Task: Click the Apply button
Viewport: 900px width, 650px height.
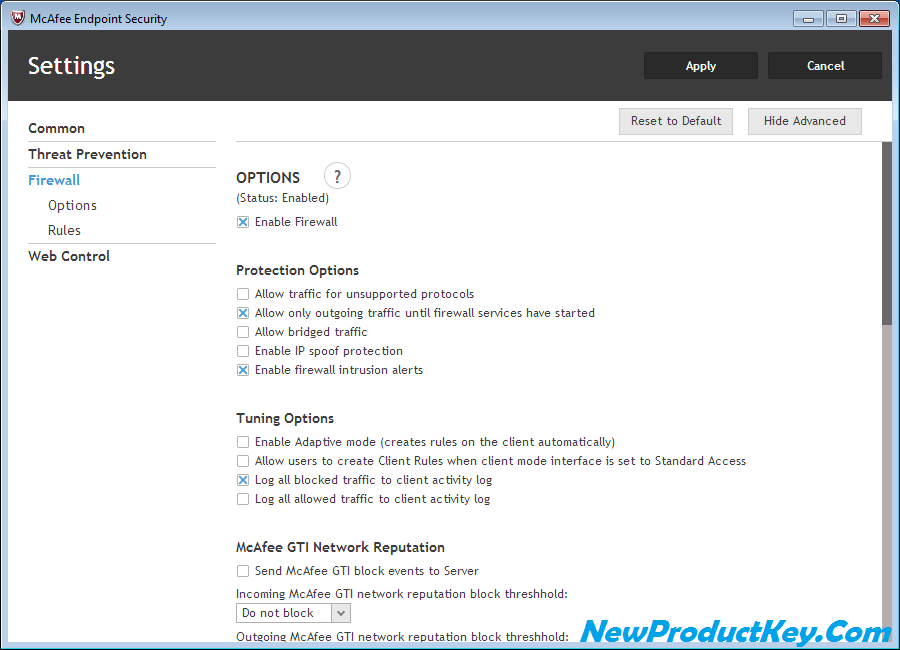Action: [x=700, y=66]
